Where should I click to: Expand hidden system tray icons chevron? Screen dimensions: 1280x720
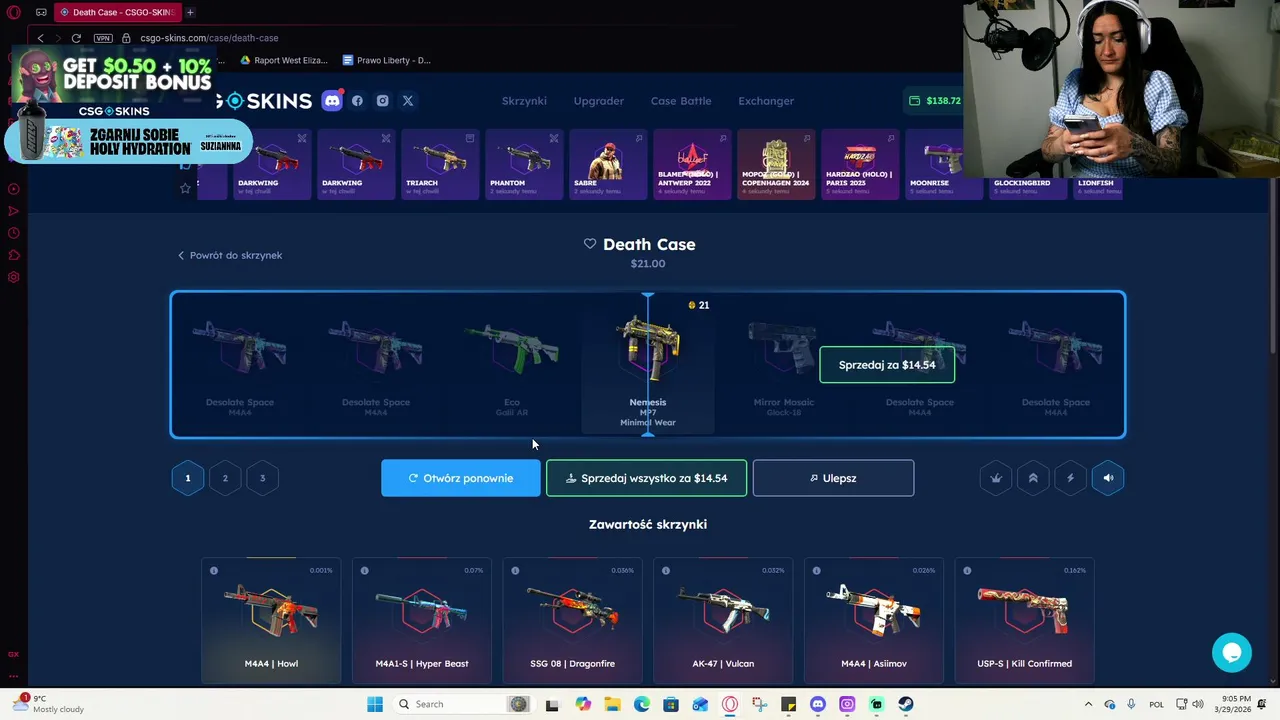[x=1089, y=704]
